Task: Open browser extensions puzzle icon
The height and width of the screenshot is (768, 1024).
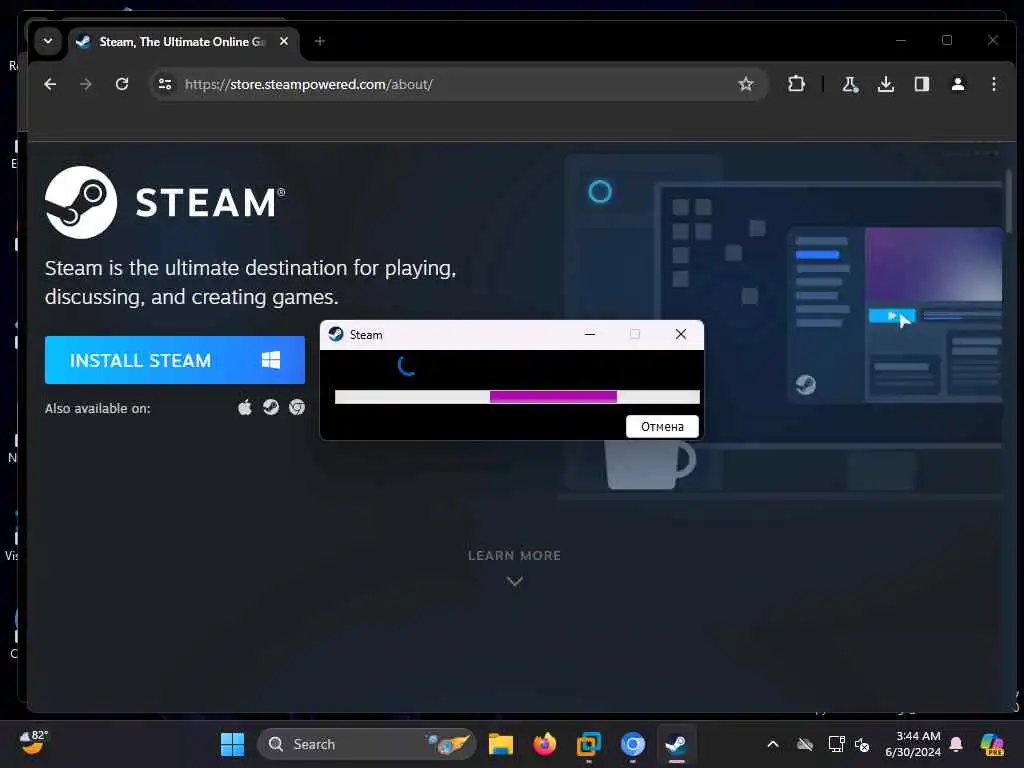Action: [x=796, y=84]
